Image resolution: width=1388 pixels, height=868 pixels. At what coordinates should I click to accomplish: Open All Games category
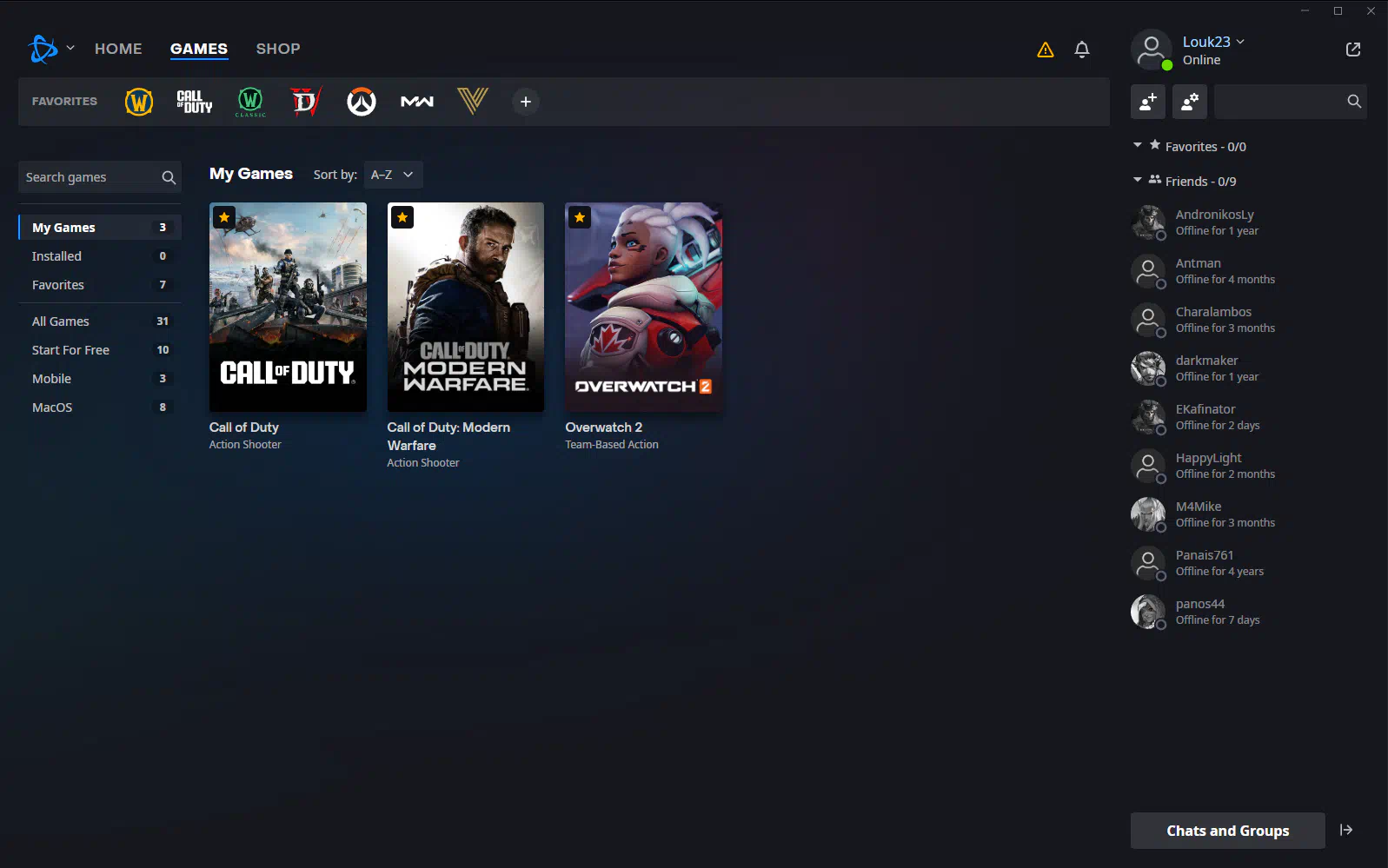(100, 321)
